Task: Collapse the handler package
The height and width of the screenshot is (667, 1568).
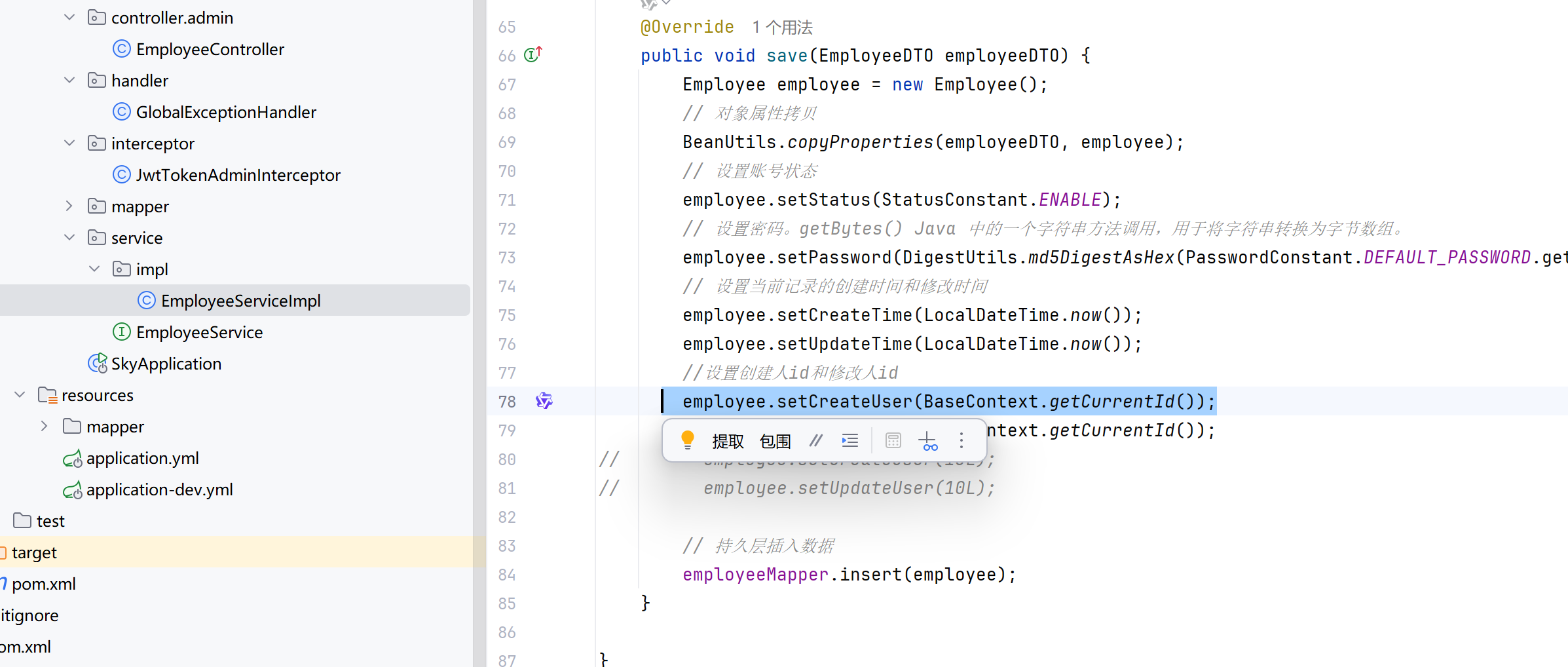Action: [69, 81]
